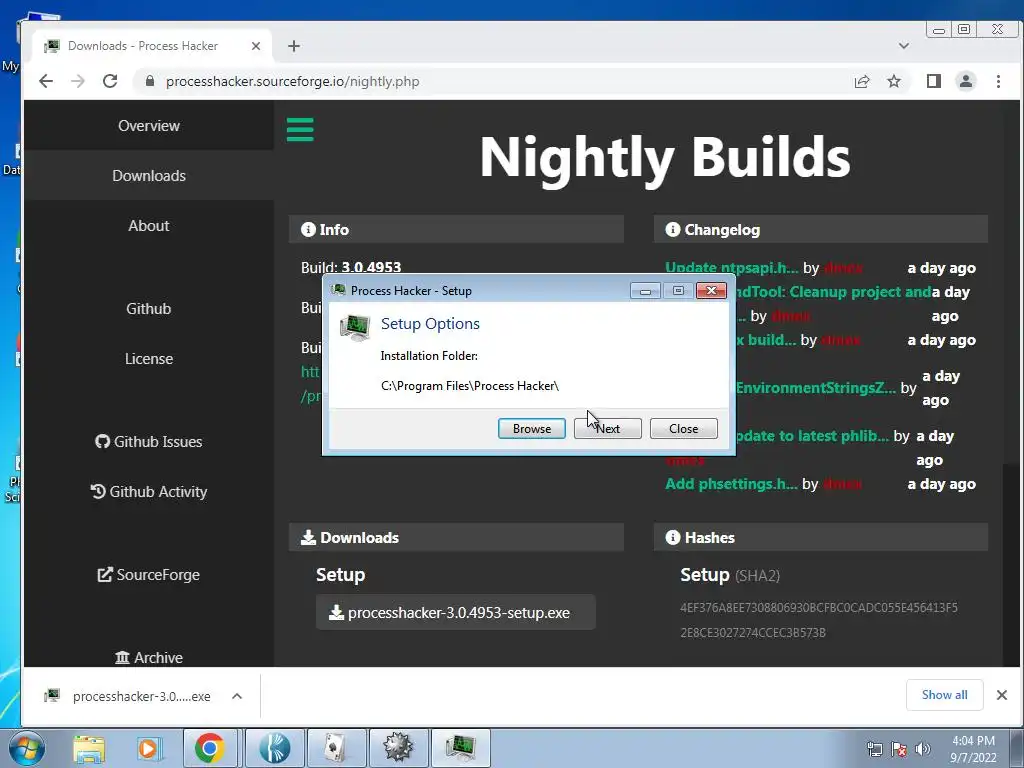
Task: Click the Browse button in Setup dialog
Action: (532, 428)
